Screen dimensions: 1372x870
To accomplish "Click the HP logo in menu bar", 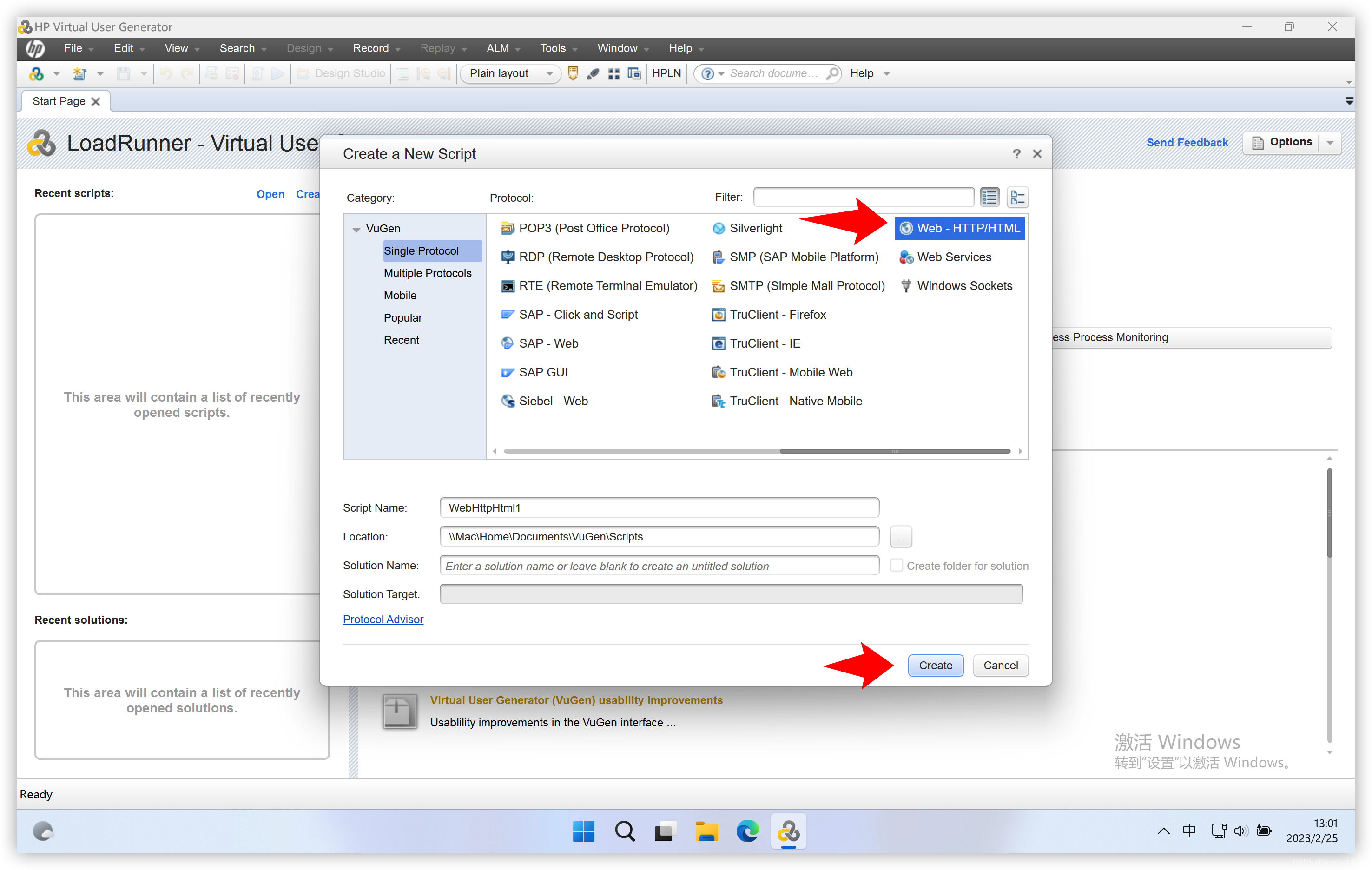I will [x=35, y=48].
